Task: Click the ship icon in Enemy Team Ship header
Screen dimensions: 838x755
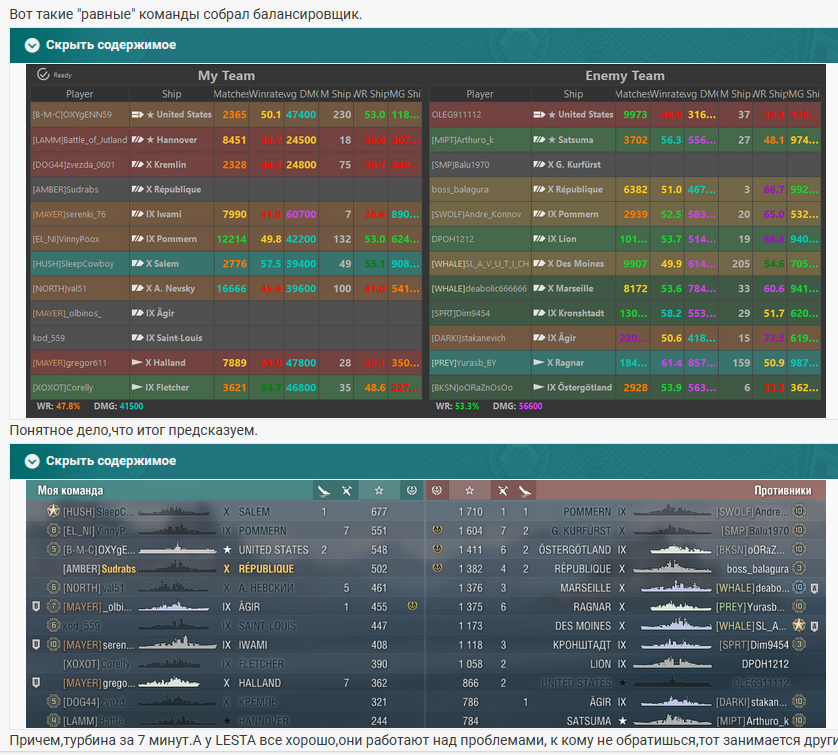Action: click(544, 94)
